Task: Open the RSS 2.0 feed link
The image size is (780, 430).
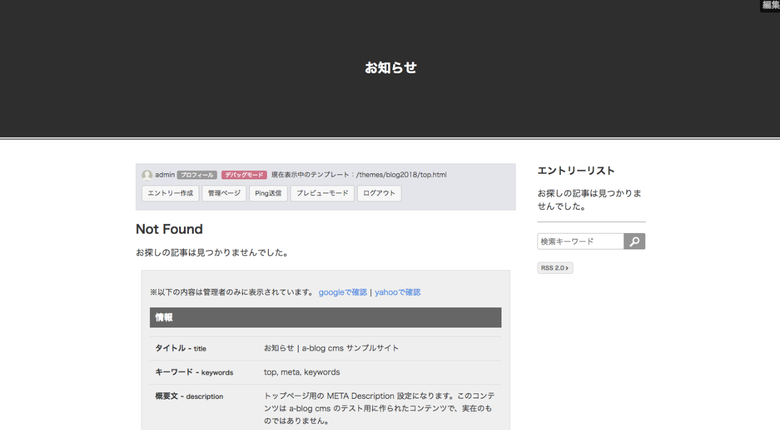Action: (555, 268)
